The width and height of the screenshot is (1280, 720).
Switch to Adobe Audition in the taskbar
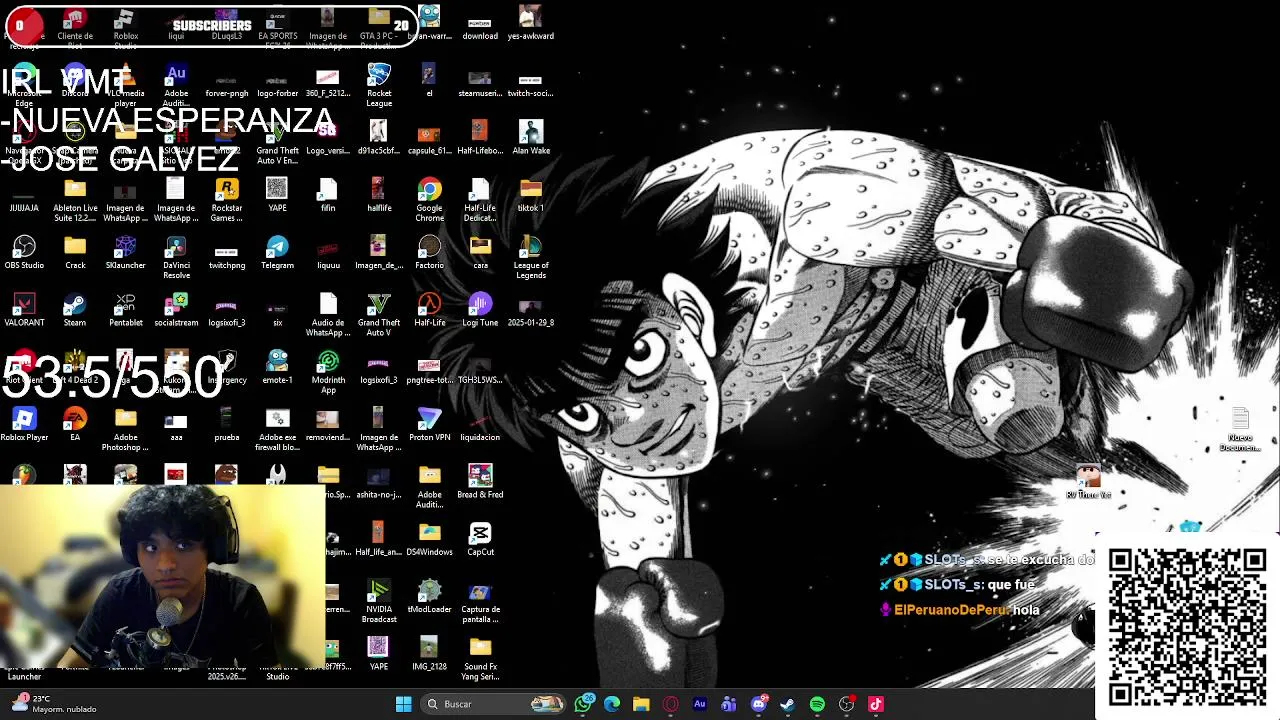coord(700,704)
